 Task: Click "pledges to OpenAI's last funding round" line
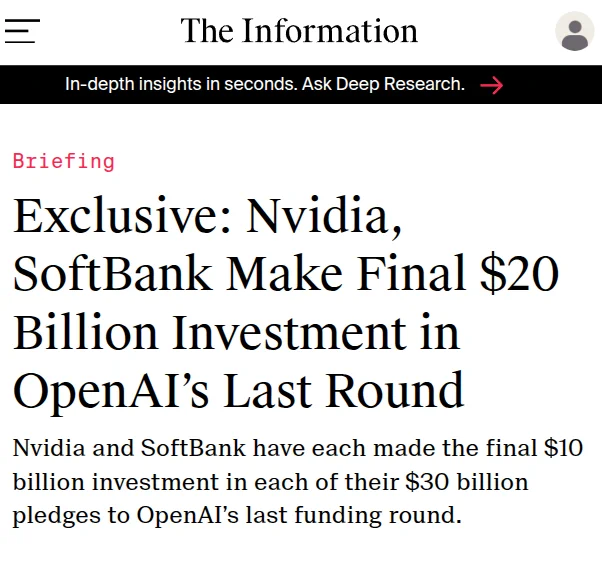(x=237, y=516)
